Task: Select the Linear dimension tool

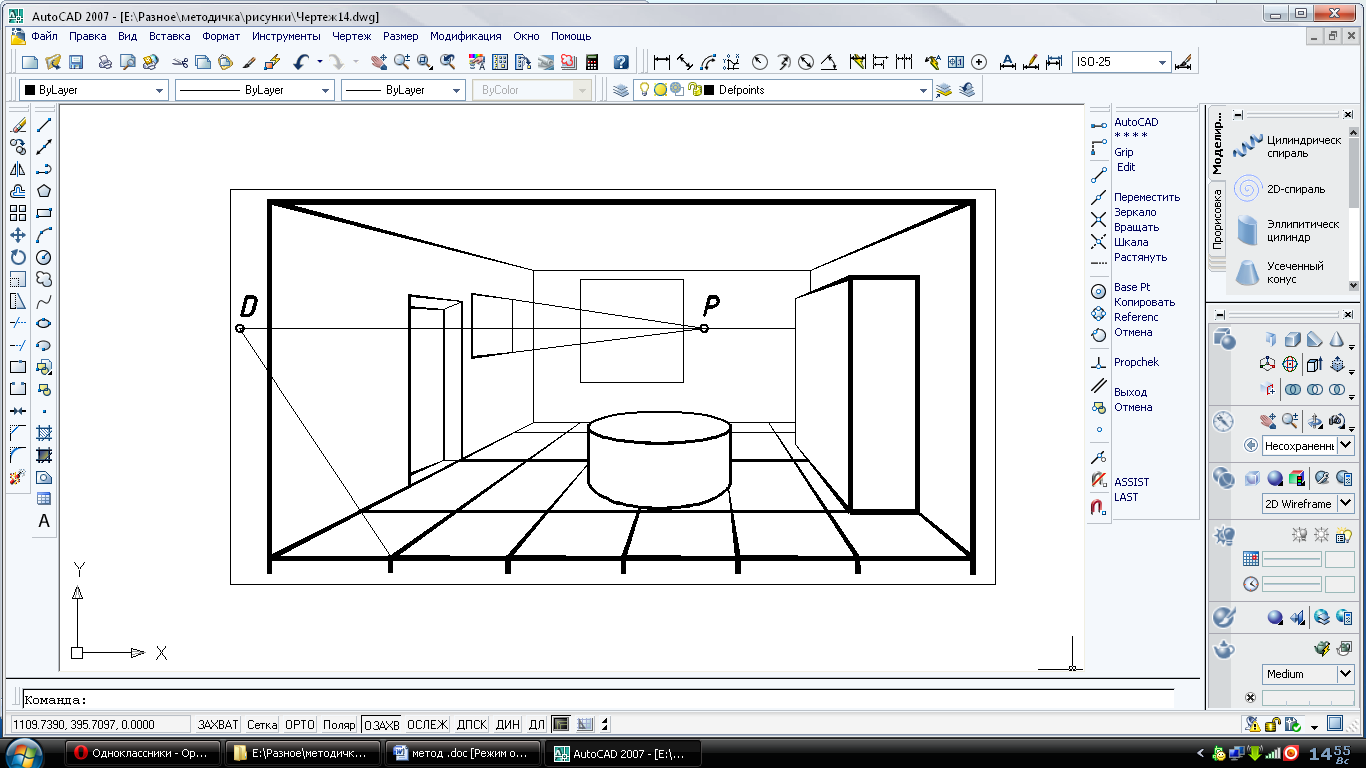Action: (x=661, y=62)
